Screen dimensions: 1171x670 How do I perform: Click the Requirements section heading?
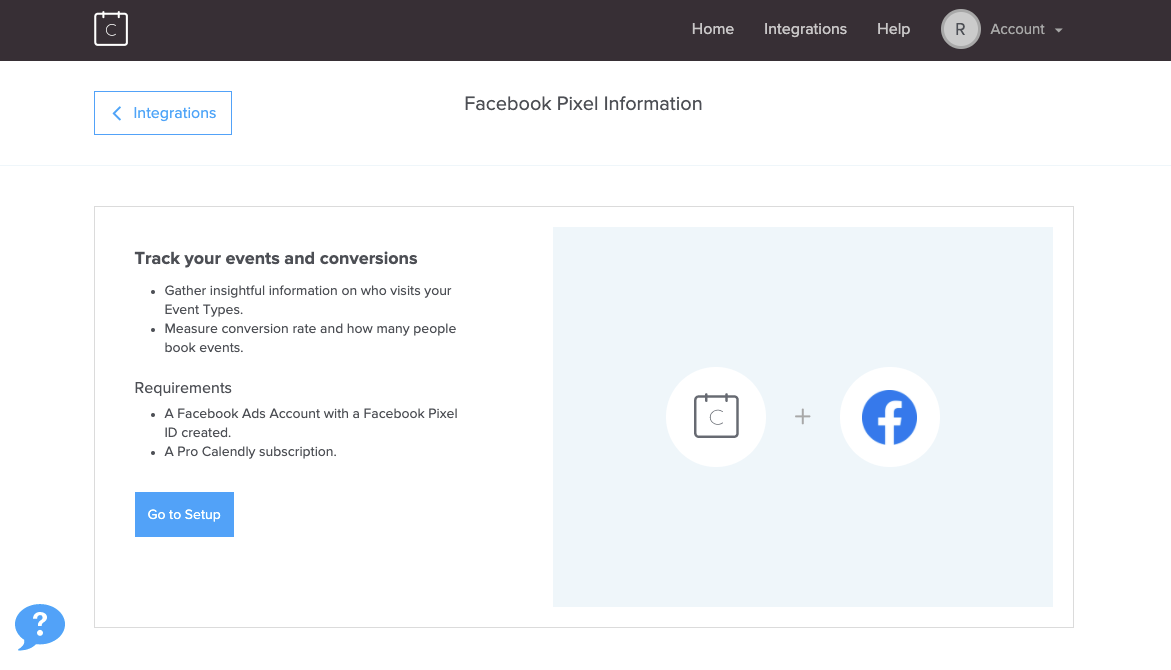183,388
